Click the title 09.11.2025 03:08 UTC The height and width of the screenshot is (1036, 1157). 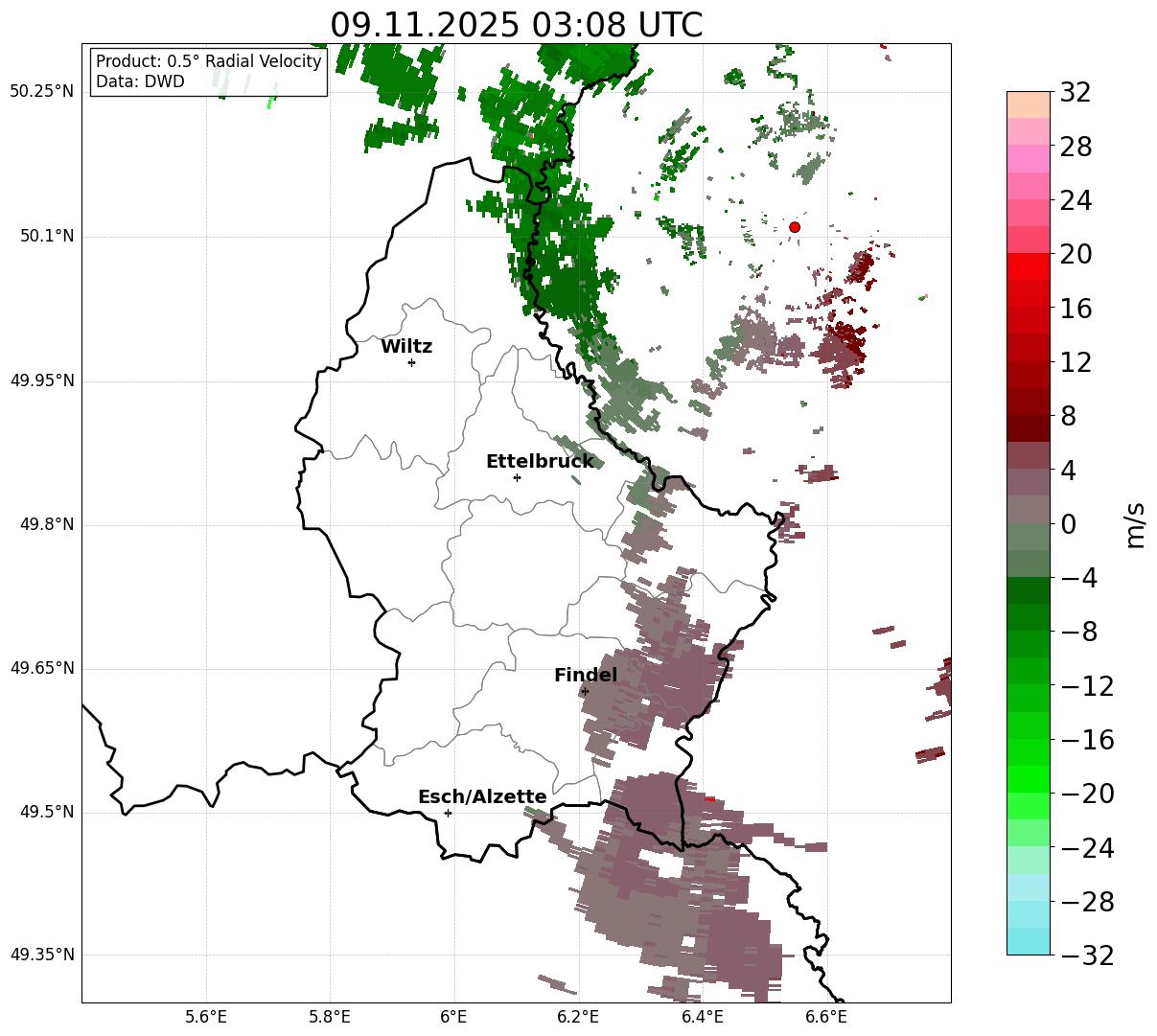pos(516,25)
